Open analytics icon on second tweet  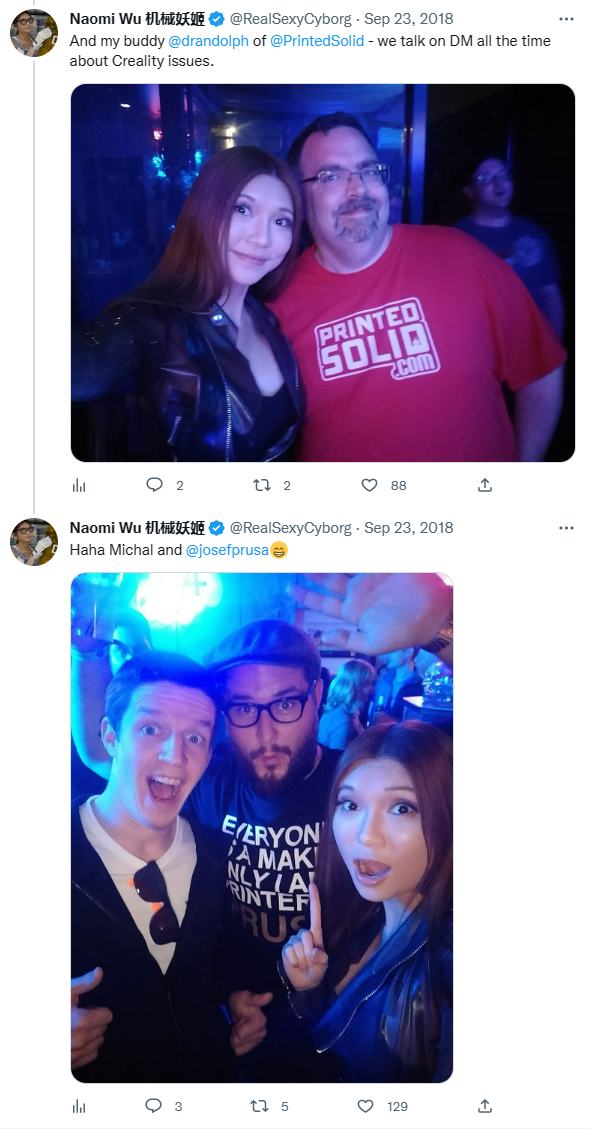[x=79, y=1106]
